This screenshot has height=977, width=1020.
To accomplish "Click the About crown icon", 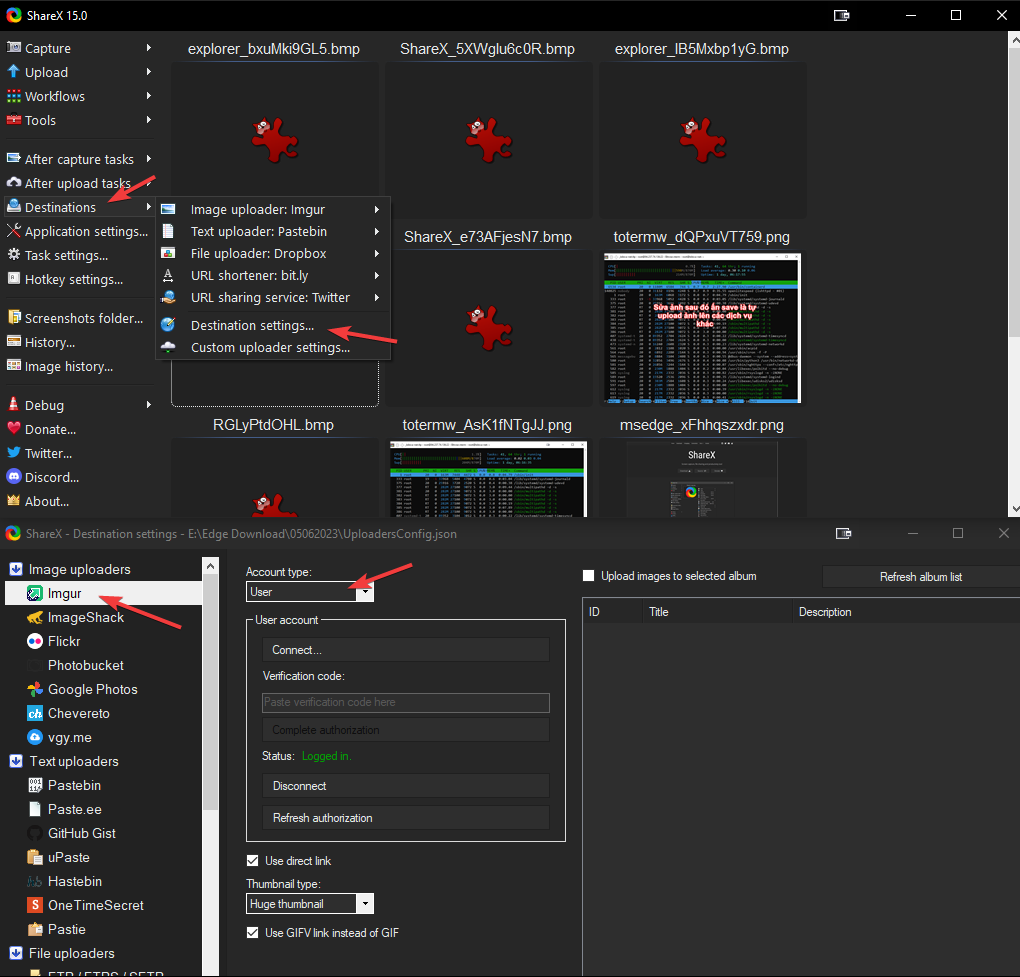I will 14,501.
